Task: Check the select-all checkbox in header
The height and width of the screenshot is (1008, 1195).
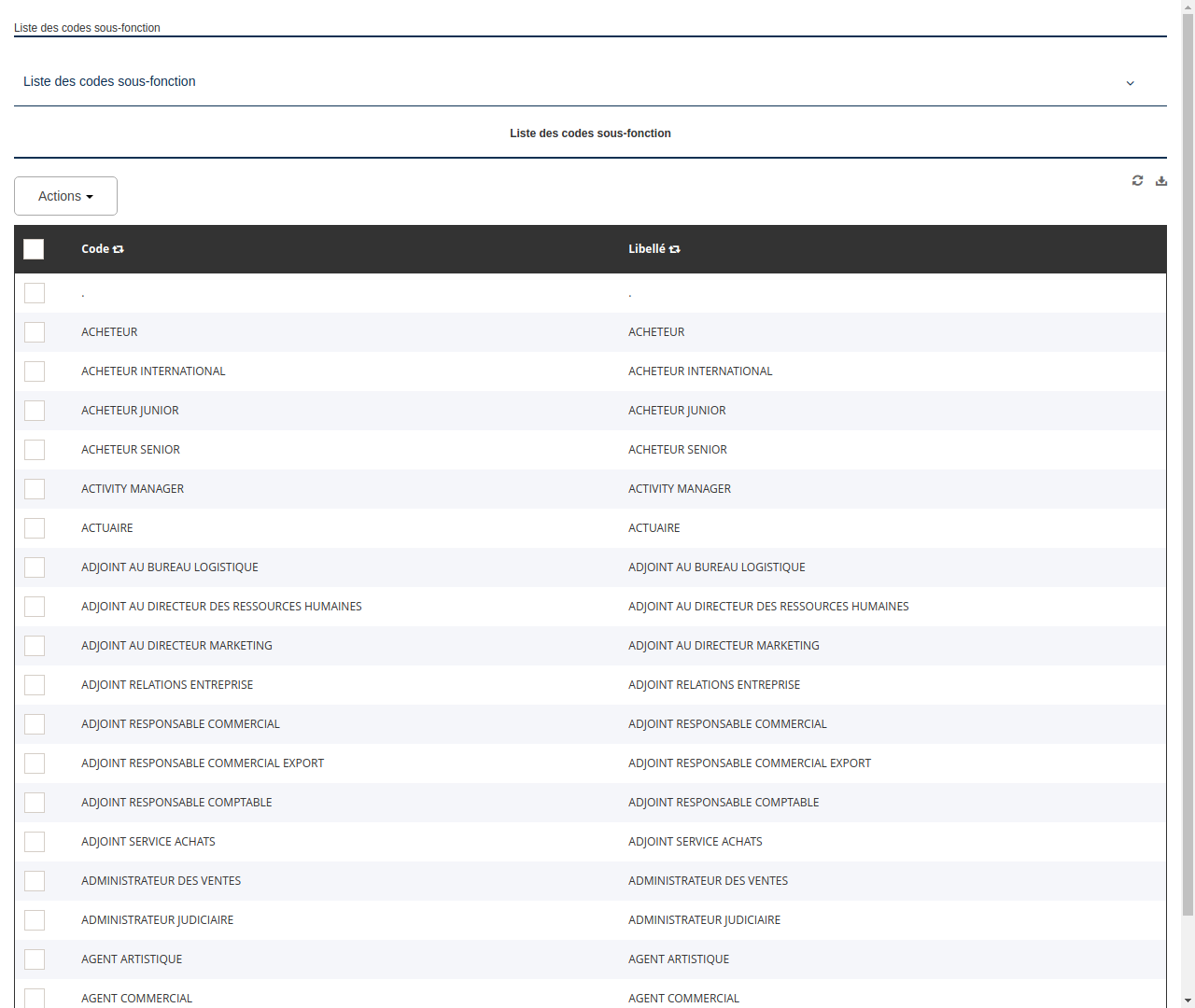Action: (x=34, y=249)
